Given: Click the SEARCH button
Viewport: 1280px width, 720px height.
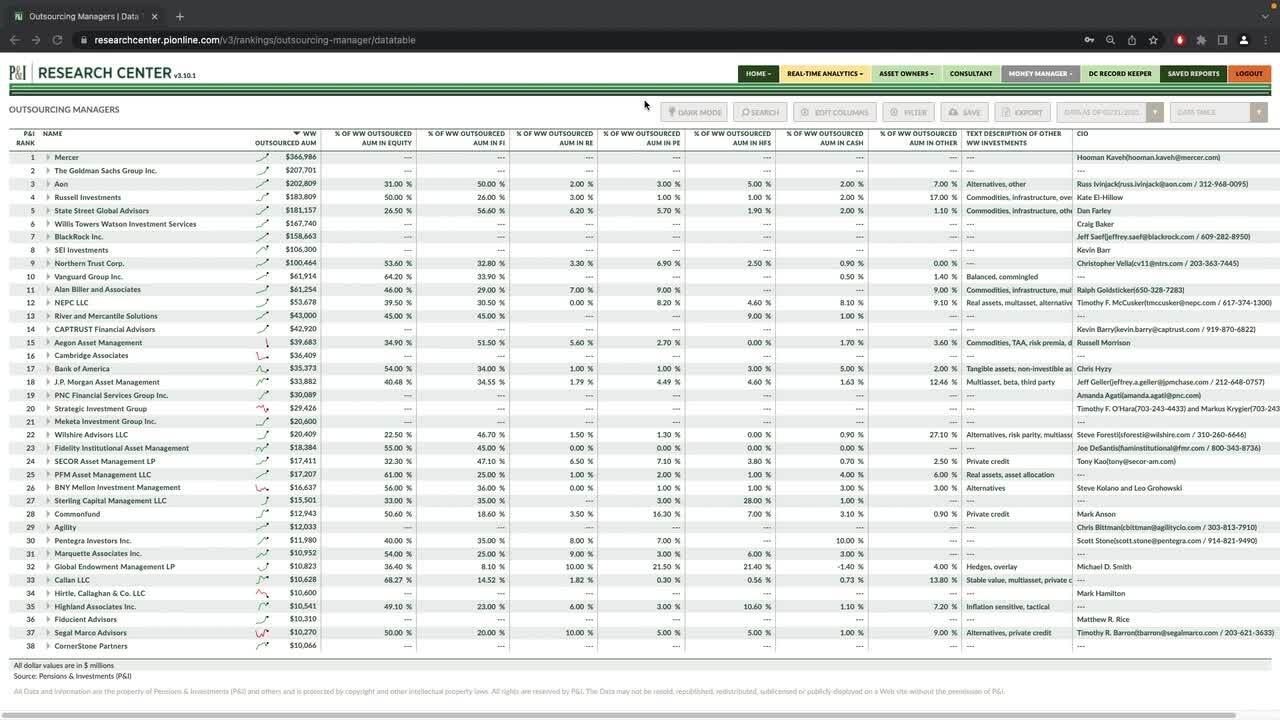Looking at the screenshot, I should [760, 112].
